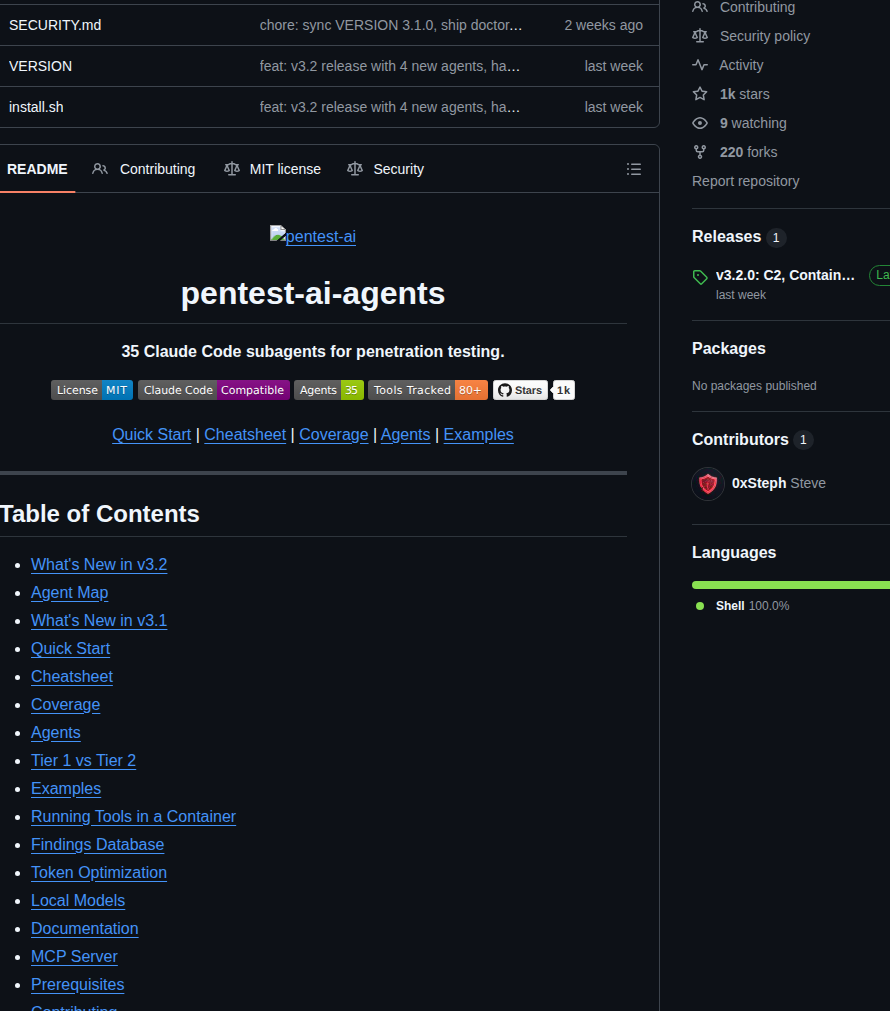
Task: Click the people icon beside sidebar Contributing
Action: pos(700,7)
